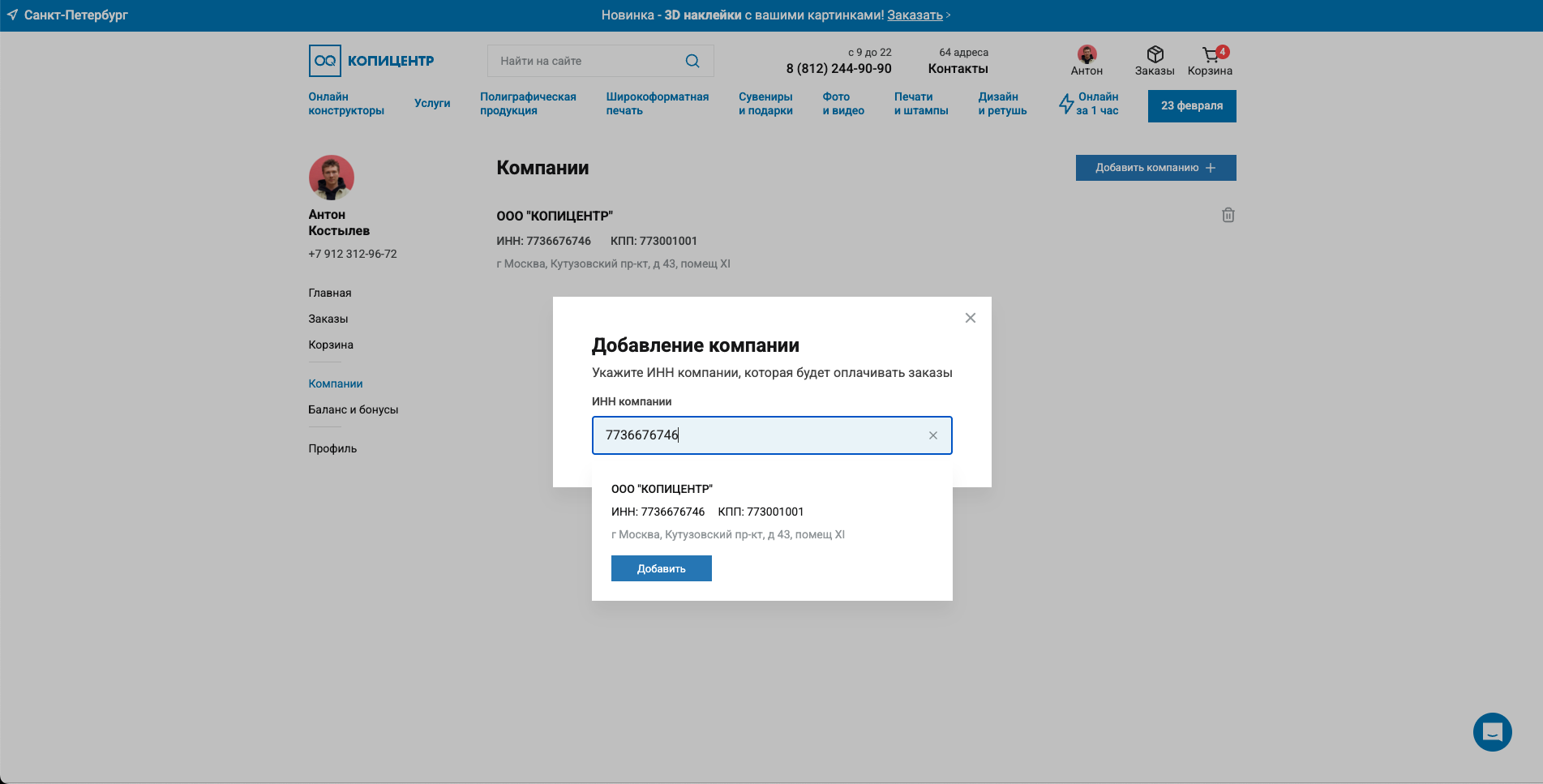1543x784 pixels.
Task: Open Сувениры и подарки menu
Action: [765, 104]
